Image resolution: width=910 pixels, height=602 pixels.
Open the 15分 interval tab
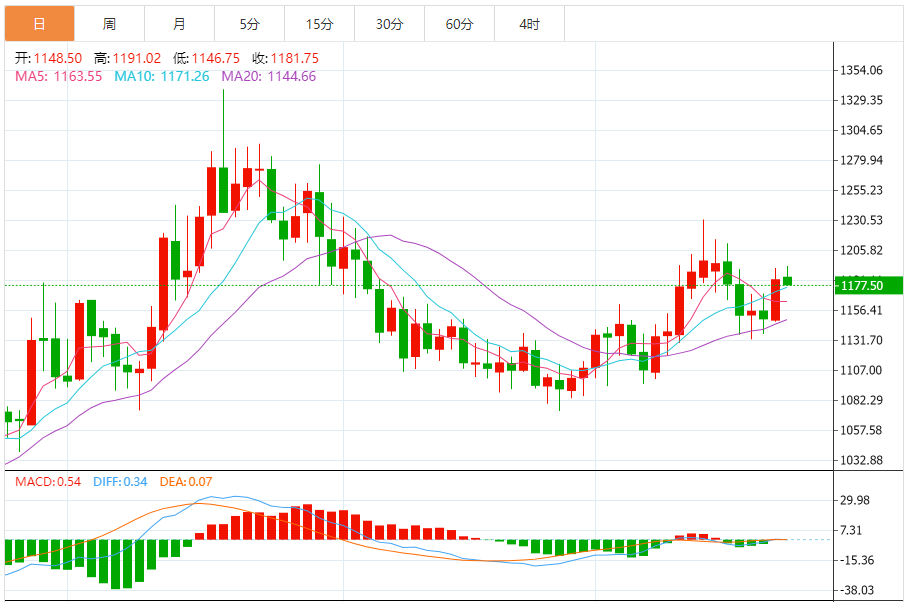pyautogui.click(x=319, y=24)
